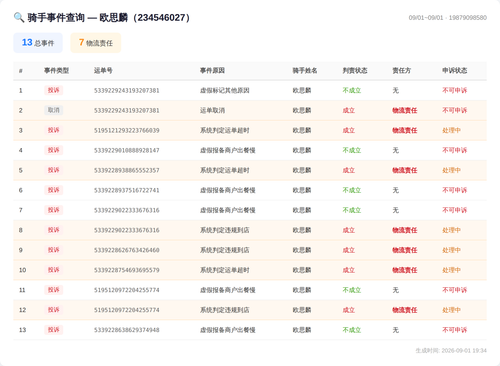
Task: Click 不可申诉 in row 2
Action: (x=455, y=110)
